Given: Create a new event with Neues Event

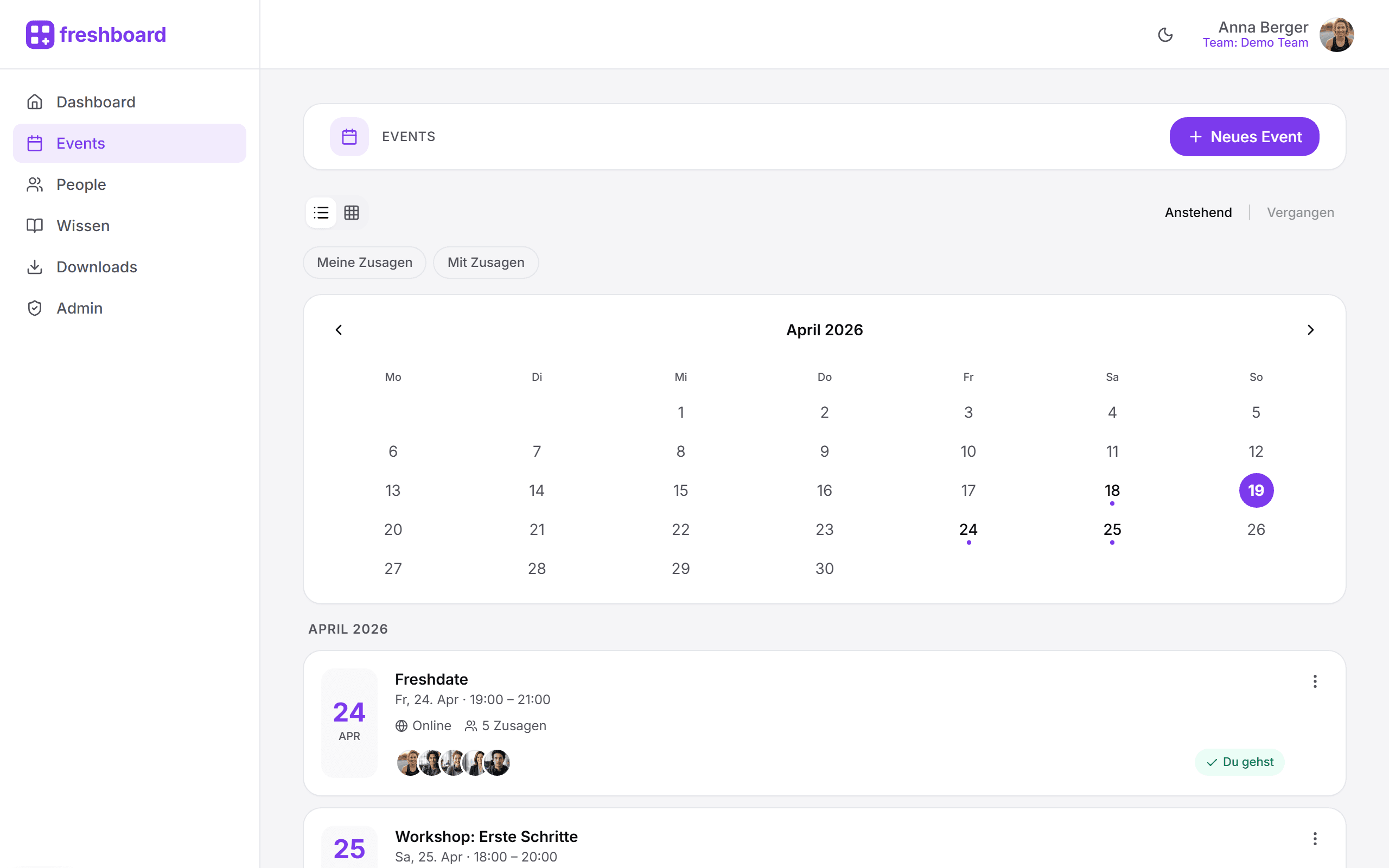Looking at the screenshot, I should click(x=1244, y=137).
